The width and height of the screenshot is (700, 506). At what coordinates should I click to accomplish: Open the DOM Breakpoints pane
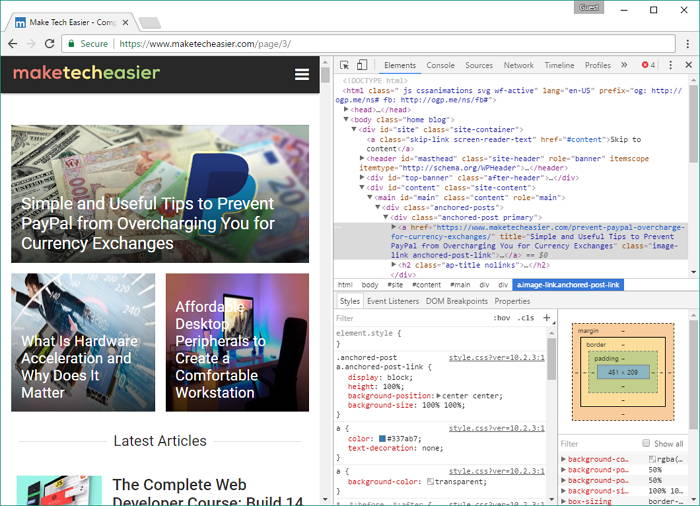tap(456, 301)
